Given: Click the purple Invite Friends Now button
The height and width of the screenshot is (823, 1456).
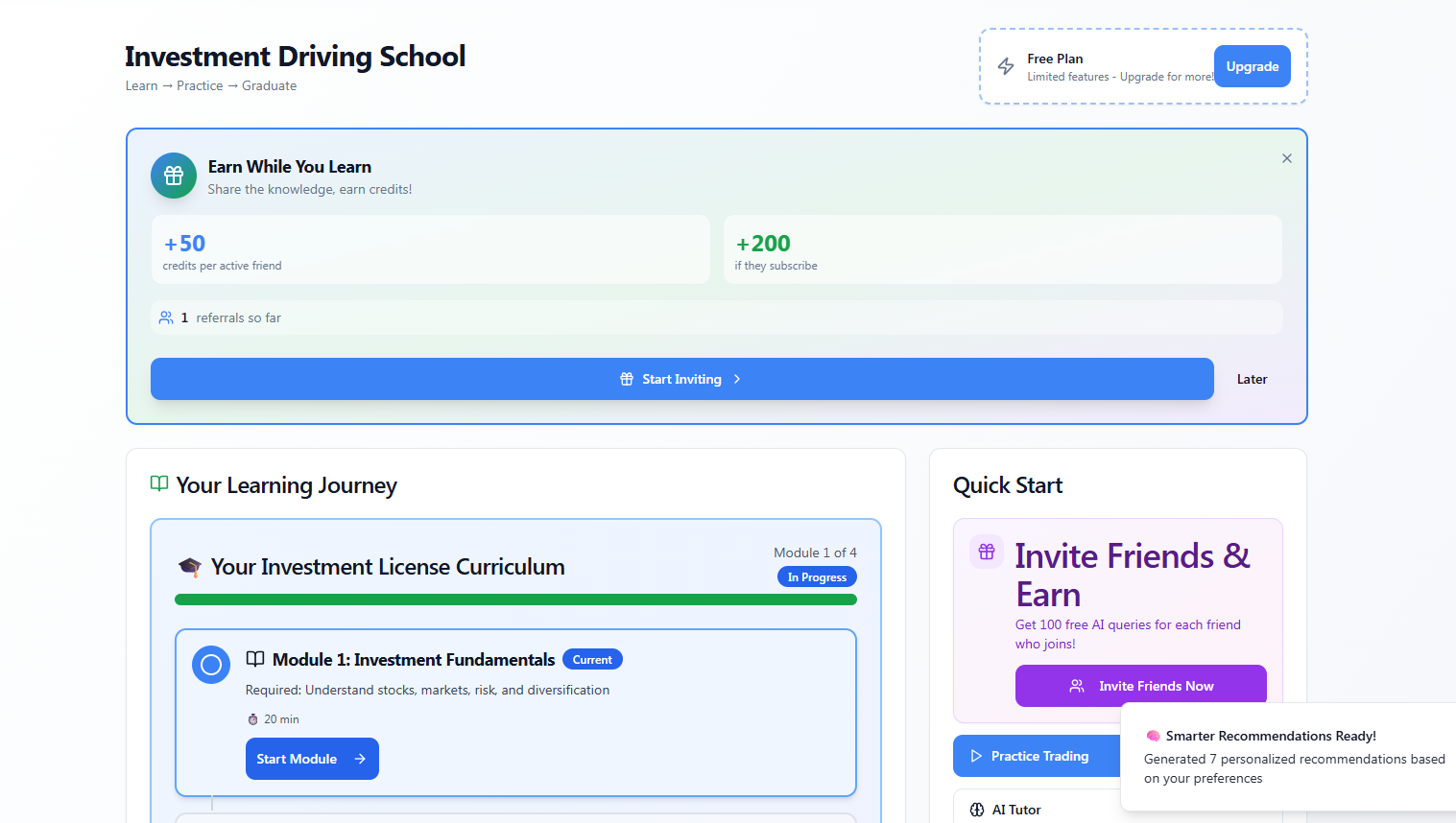Looking at the screenshot, I should coord(1141,686).
